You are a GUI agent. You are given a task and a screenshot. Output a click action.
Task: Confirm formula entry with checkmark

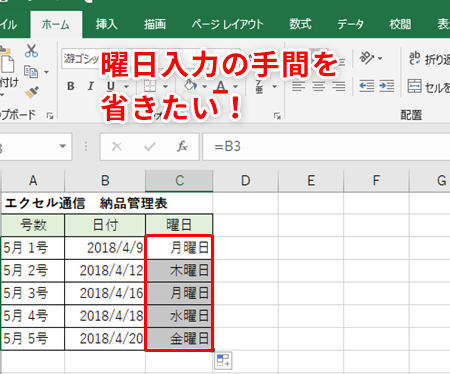(x=150, y=146)
